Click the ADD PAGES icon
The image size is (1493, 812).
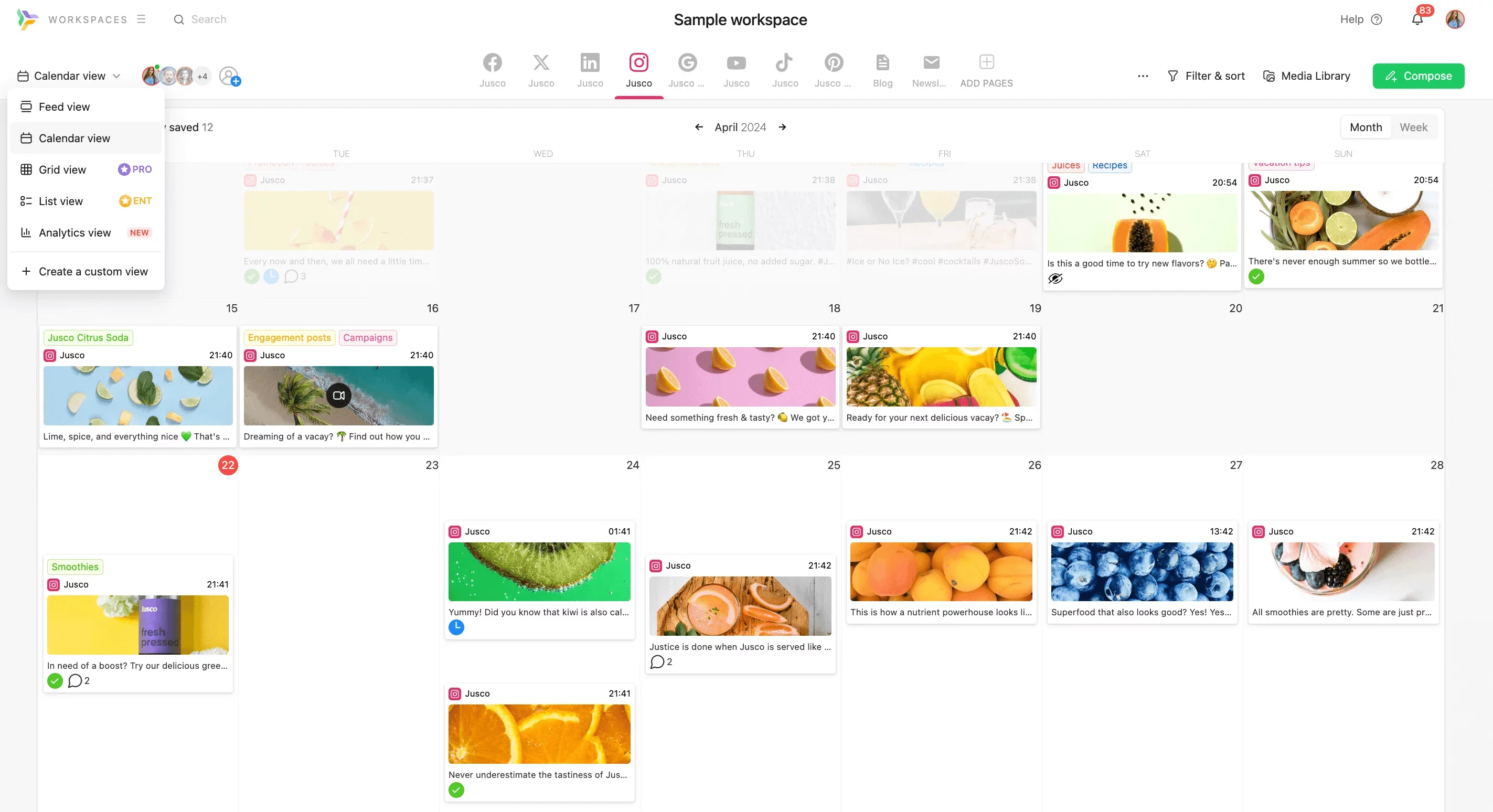pos(987,62)
